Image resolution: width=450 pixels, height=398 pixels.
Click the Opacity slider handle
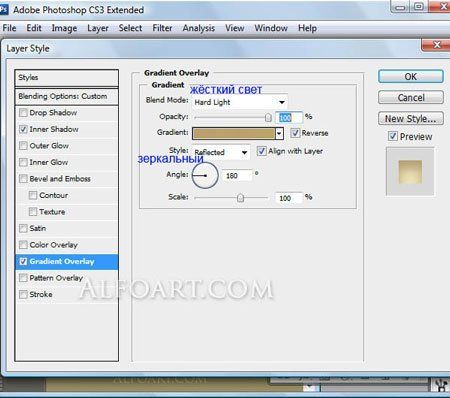pyautogui.click(x=268, y=117)
